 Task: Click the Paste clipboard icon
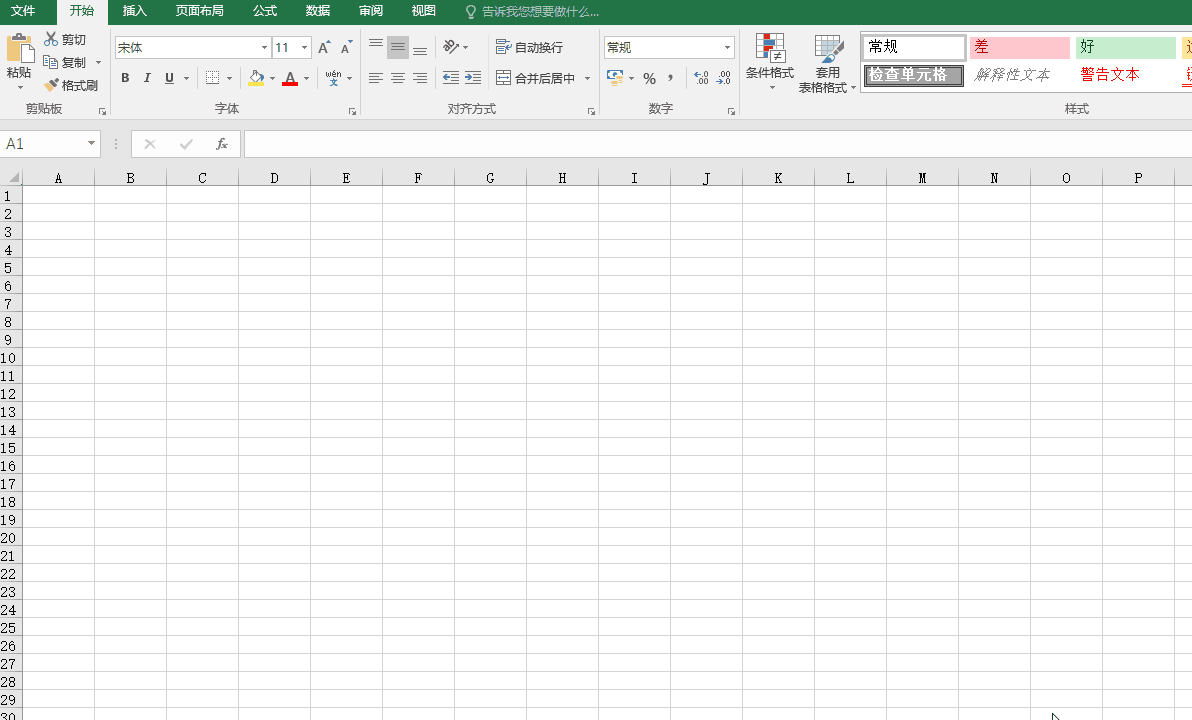pos(20,49)
